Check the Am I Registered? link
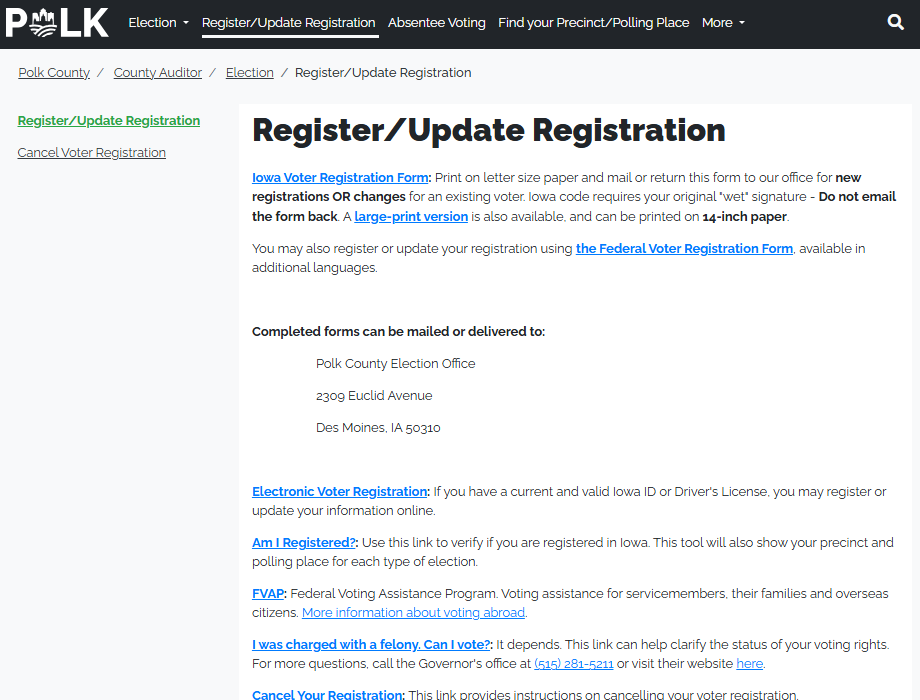The height and width of the screenshot is (700, 920). (x=304, y=542)
